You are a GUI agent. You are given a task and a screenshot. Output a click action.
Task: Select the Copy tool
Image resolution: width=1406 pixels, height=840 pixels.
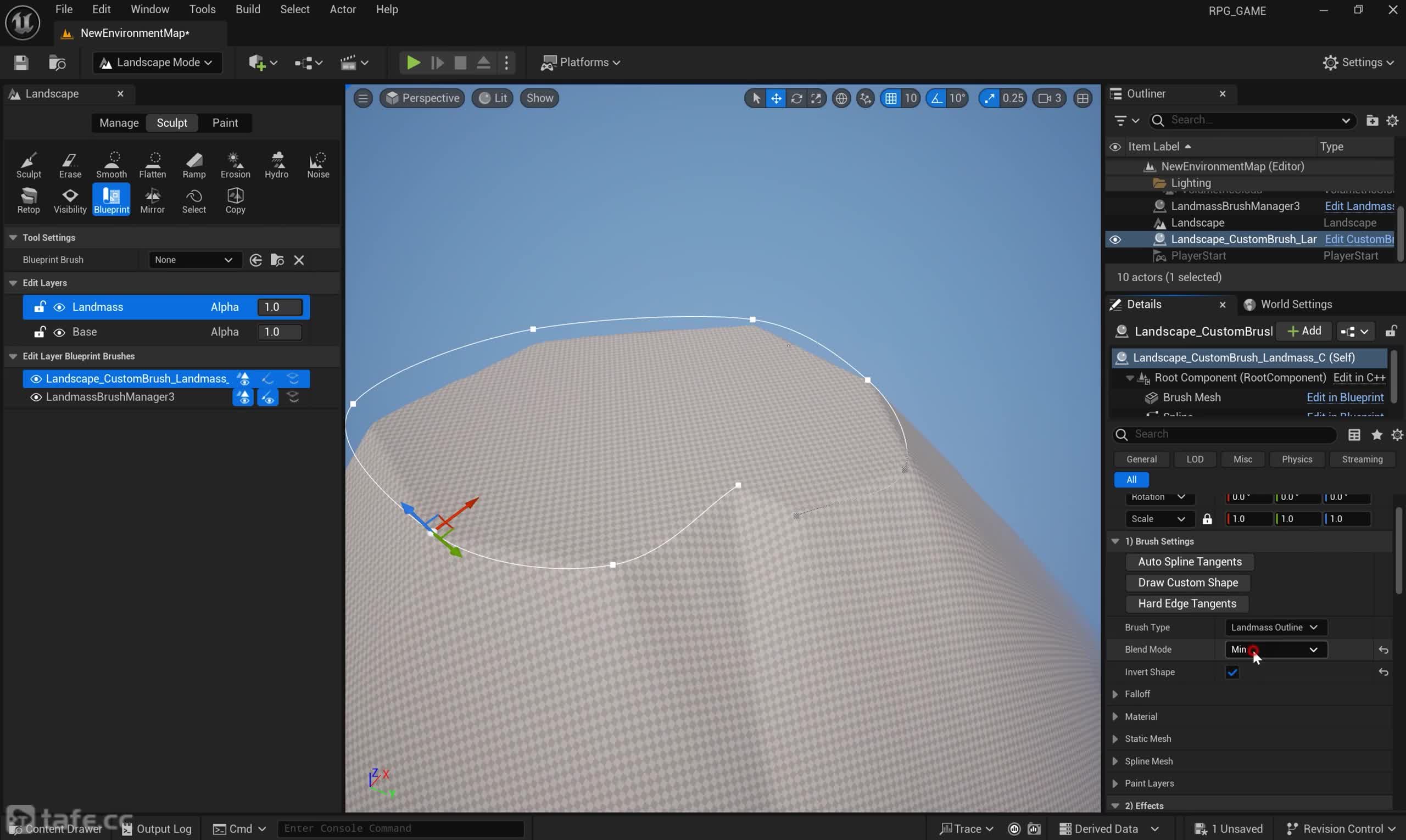(x=236, y=200)
